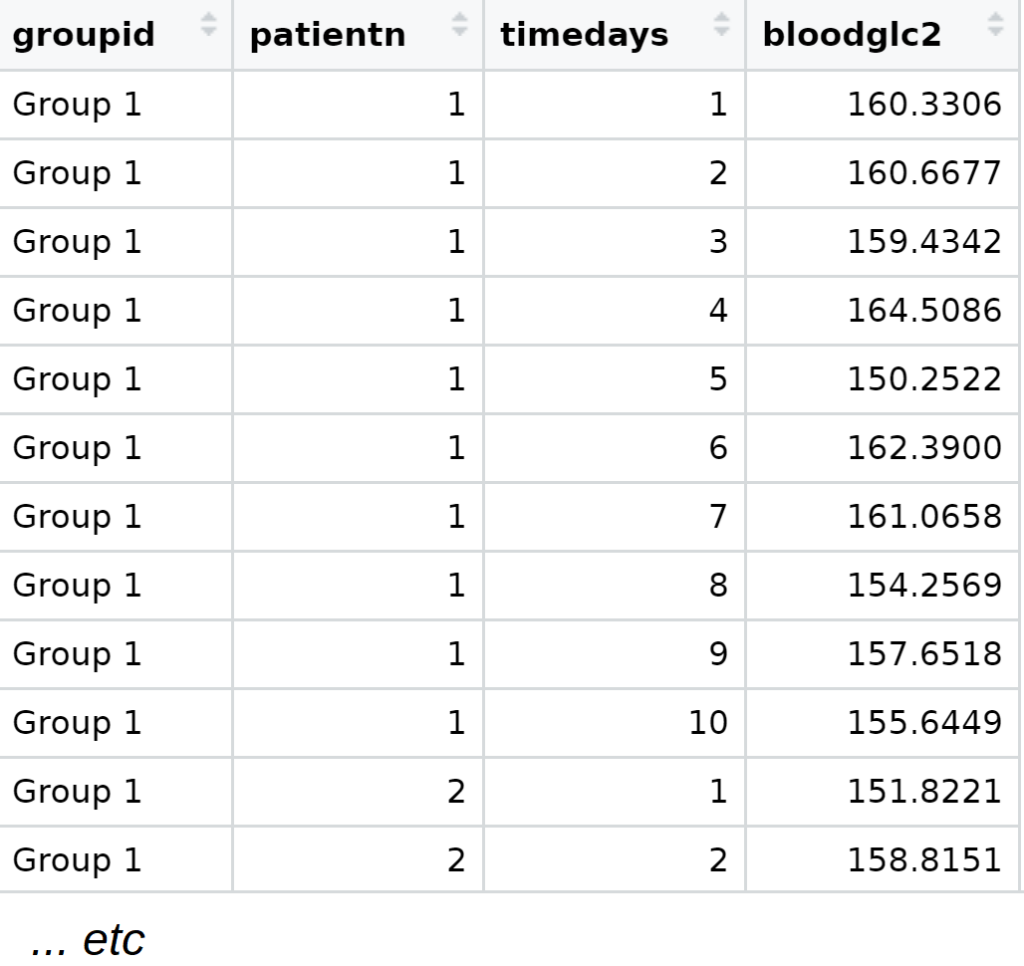The height and width of the screenshot is (966, 1024).
Task: Sort table by groupid header
Action: 84,35
